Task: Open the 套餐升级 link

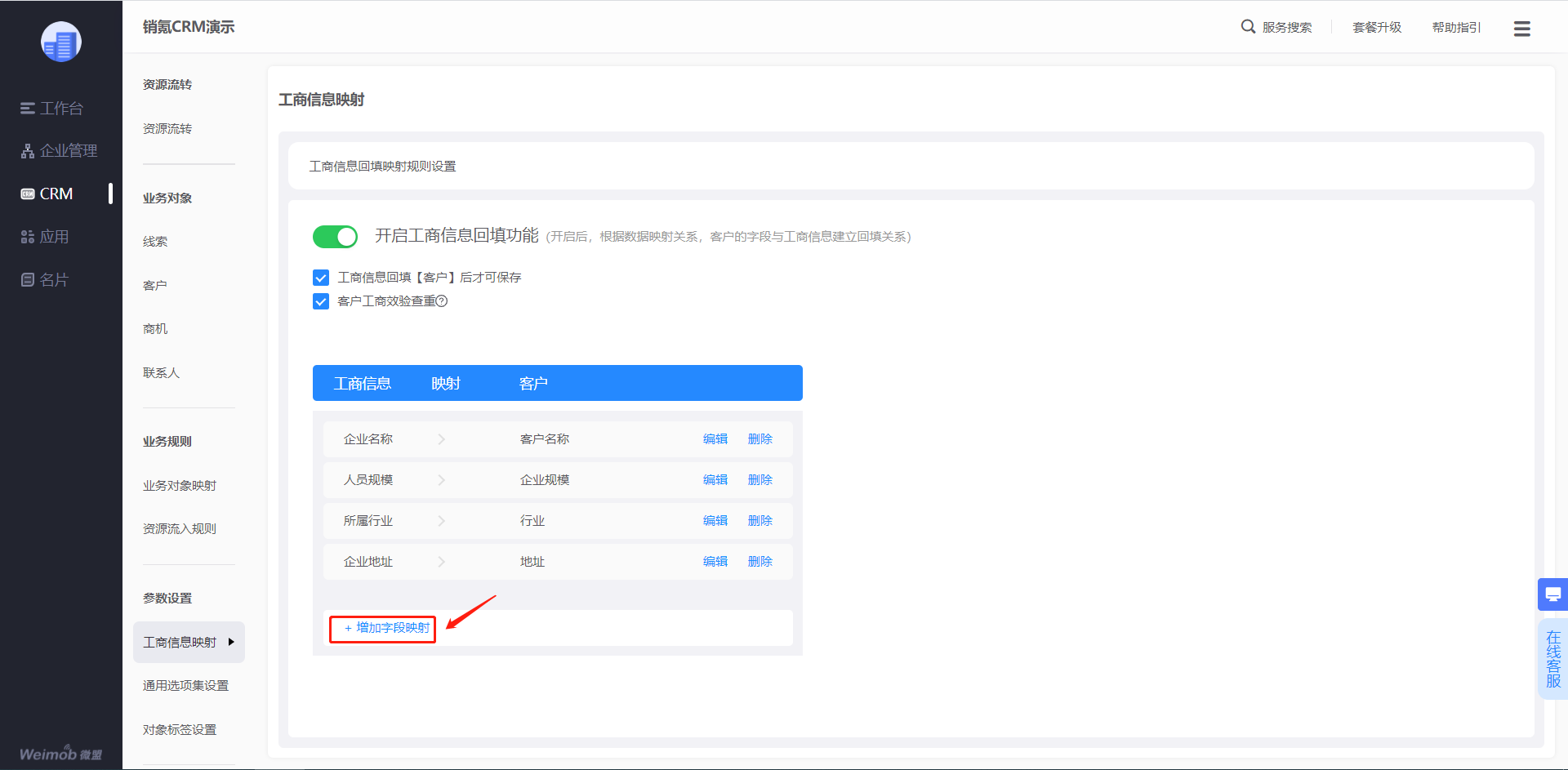Action: pos(1377,28)
